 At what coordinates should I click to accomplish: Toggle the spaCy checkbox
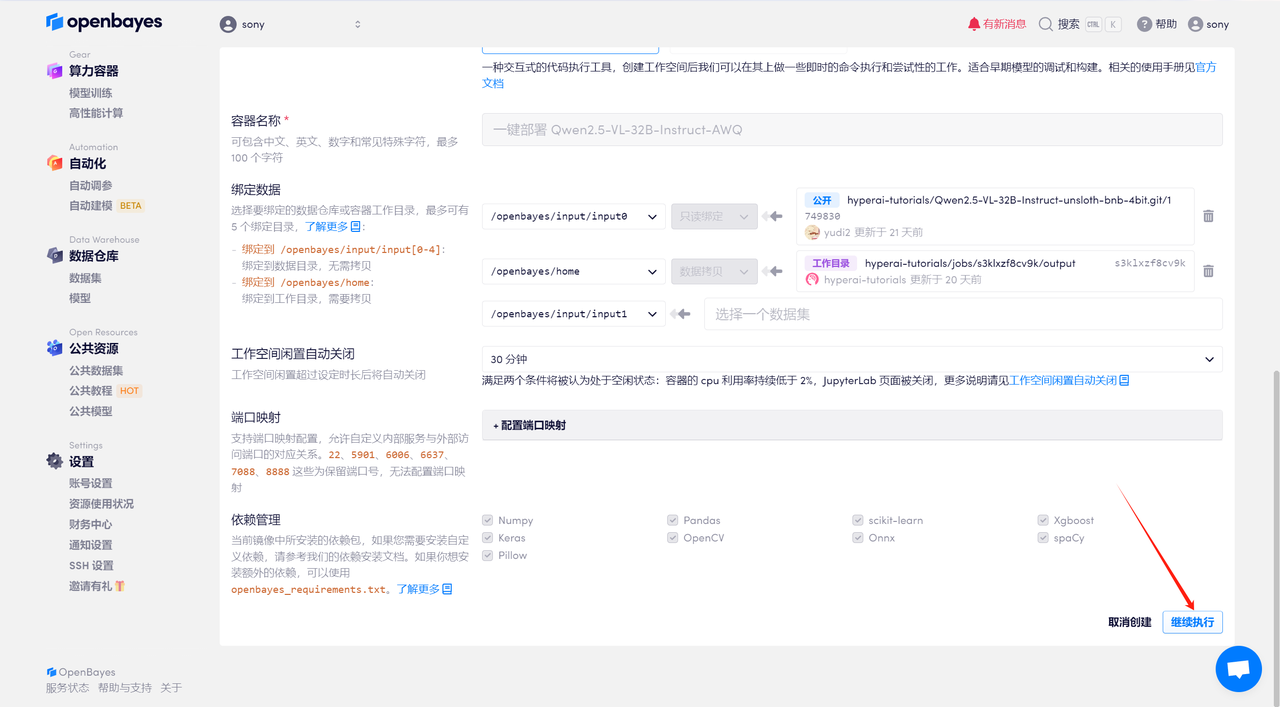1043,537
